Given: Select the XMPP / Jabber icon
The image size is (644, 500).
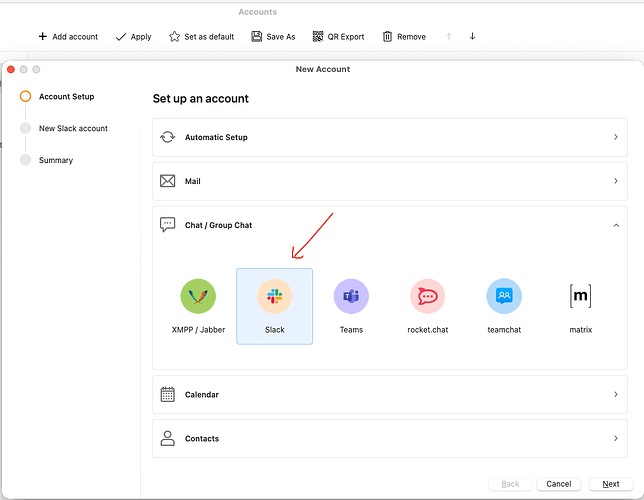Looking at the screenshot, I should click(198, 296).
